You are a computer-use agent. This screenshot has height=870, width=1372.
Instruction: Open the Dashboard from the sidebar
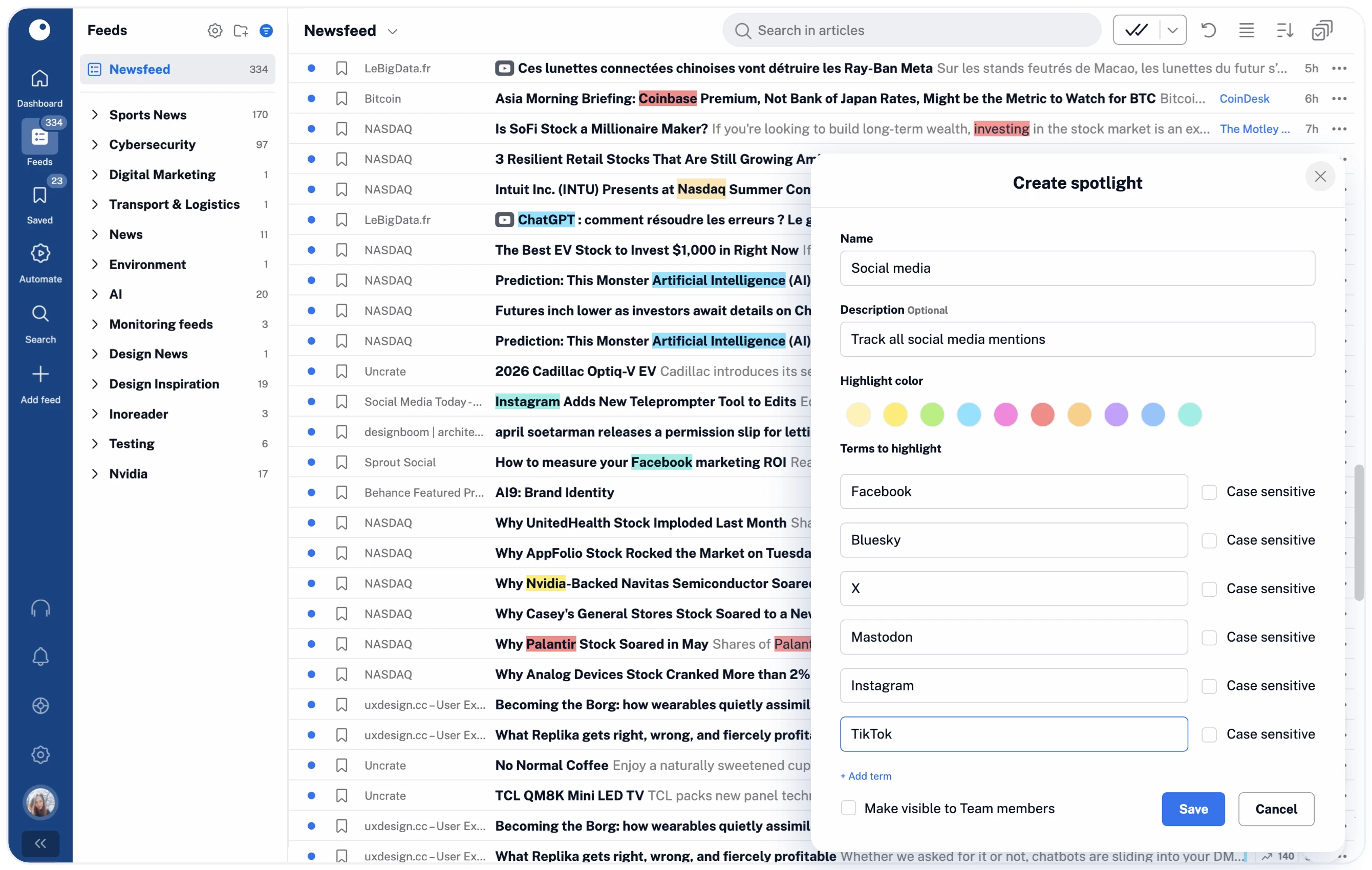(x=39, y=88)
